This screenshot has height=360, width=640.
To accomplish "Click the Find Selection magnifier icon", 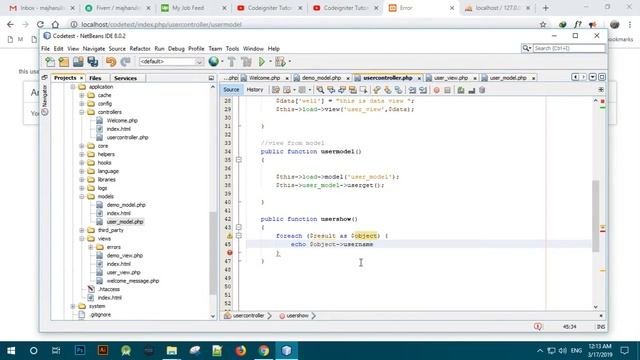I will coord(320,90).
